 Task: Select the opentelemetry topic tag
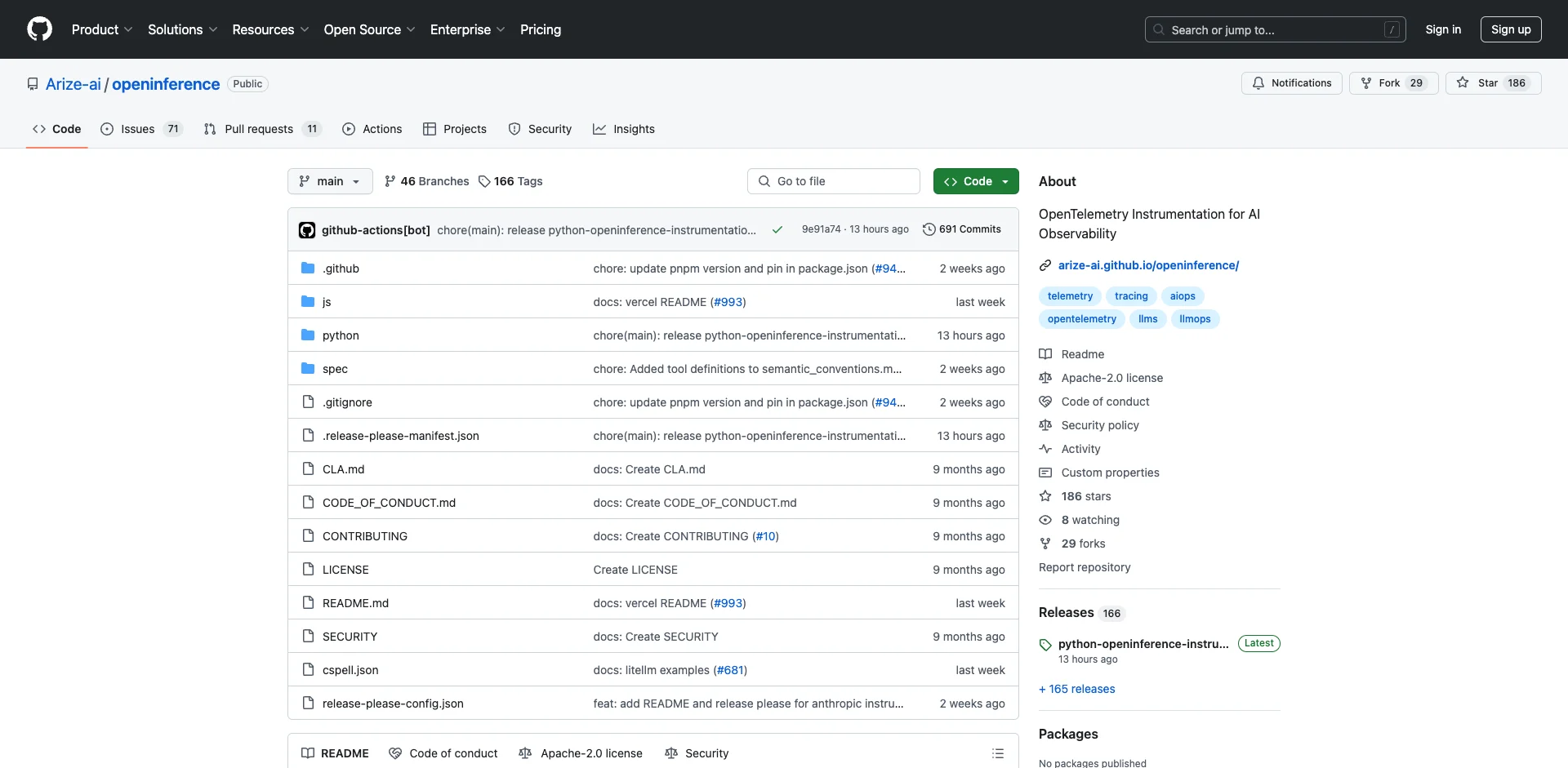coord(1081,319)
